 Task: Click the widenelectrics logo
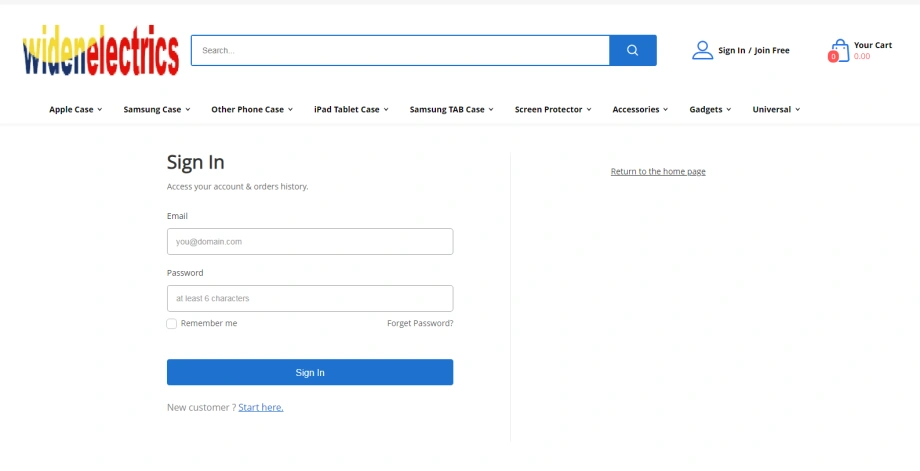point(101,50)
